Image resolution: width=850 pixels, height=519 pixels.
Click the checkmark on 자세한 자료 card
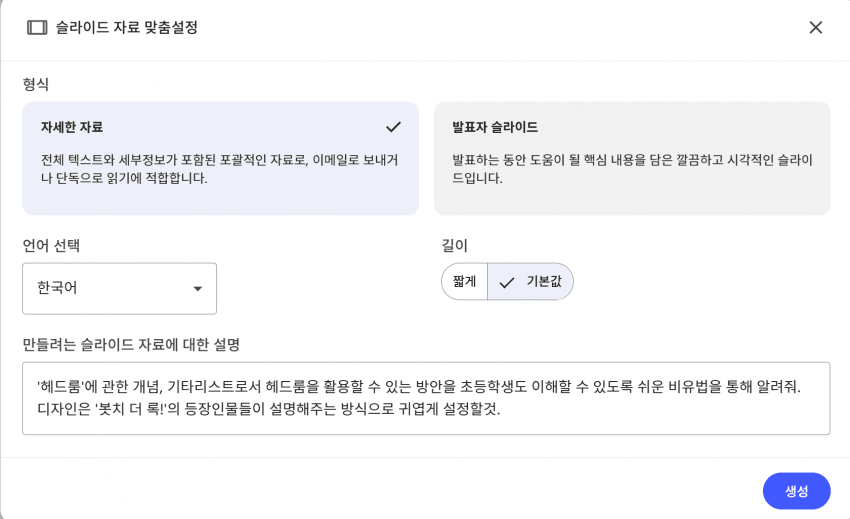[x=393, y=127]
